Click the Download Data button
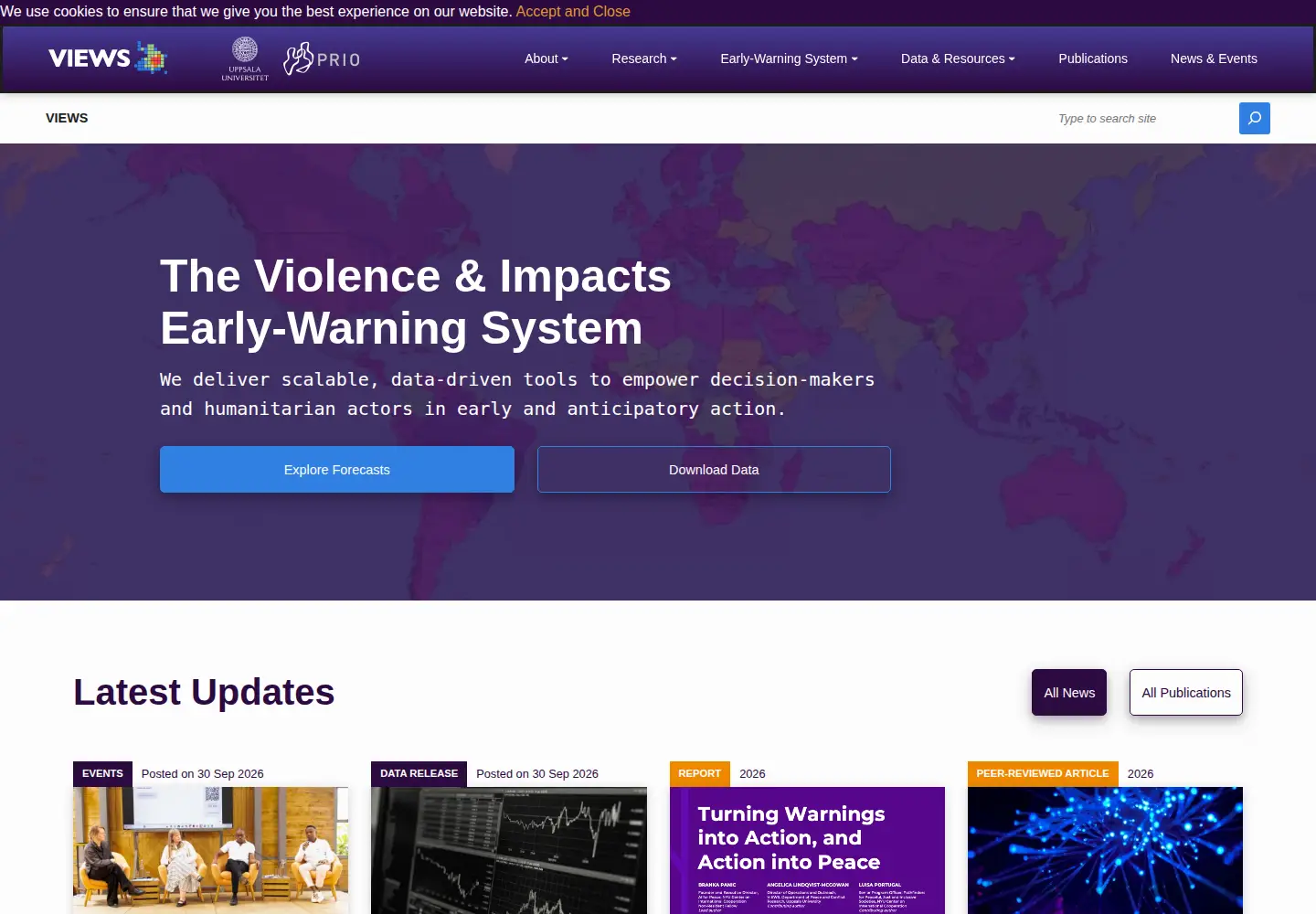Screen dimensions: 1316x914 (x=714, y=470)
